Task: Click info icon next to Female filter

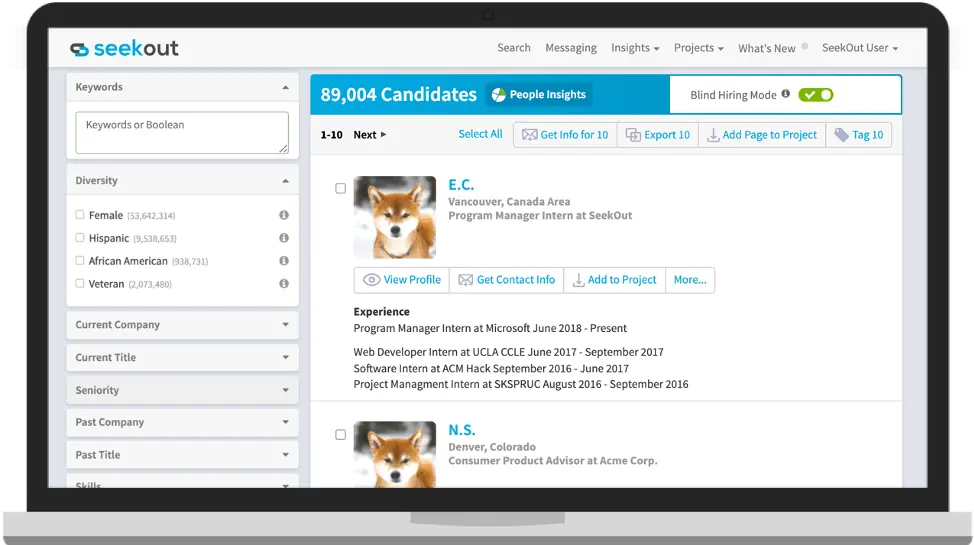Action: tap(284, 215)
